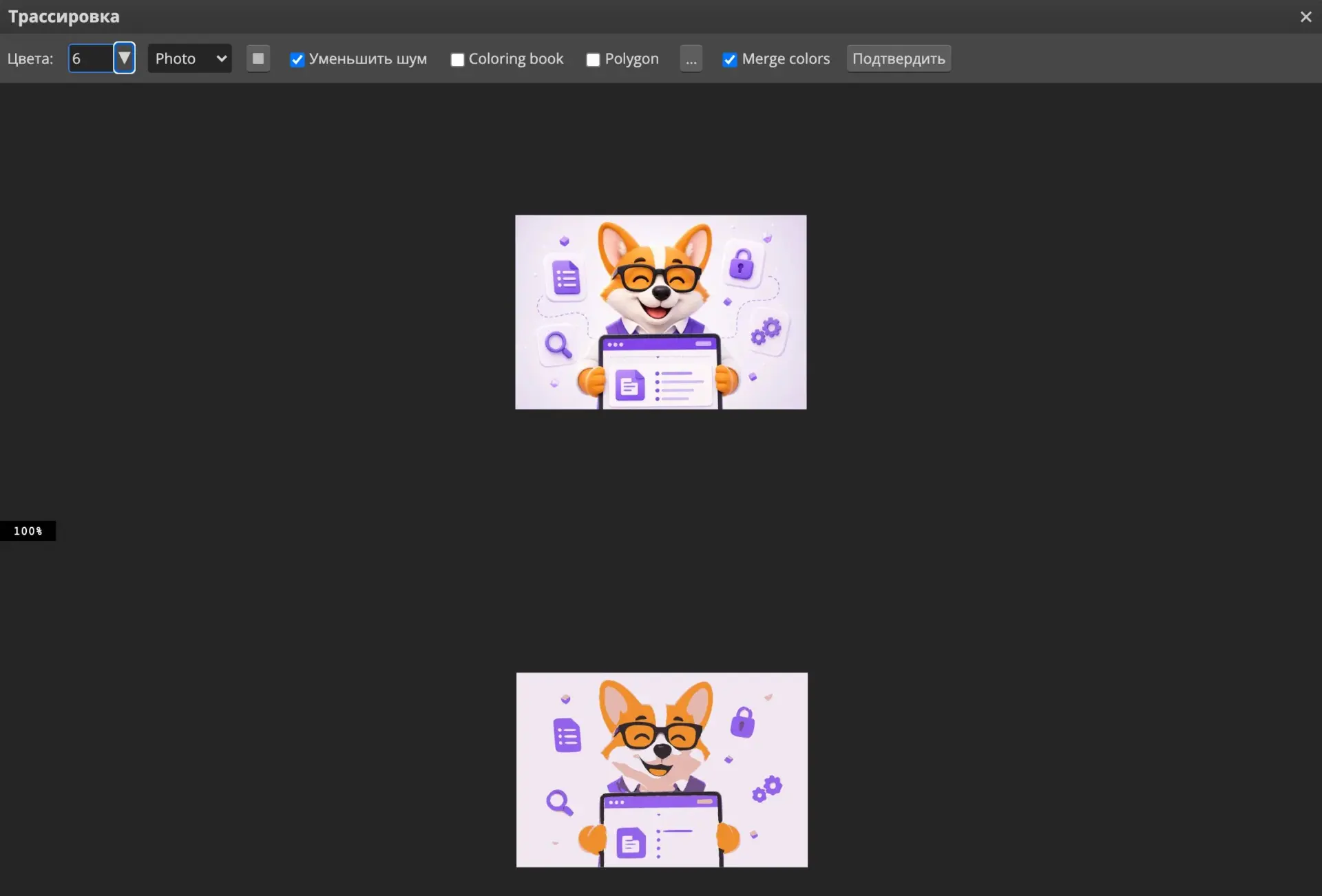Click the Цвета: label

point(30,58)
